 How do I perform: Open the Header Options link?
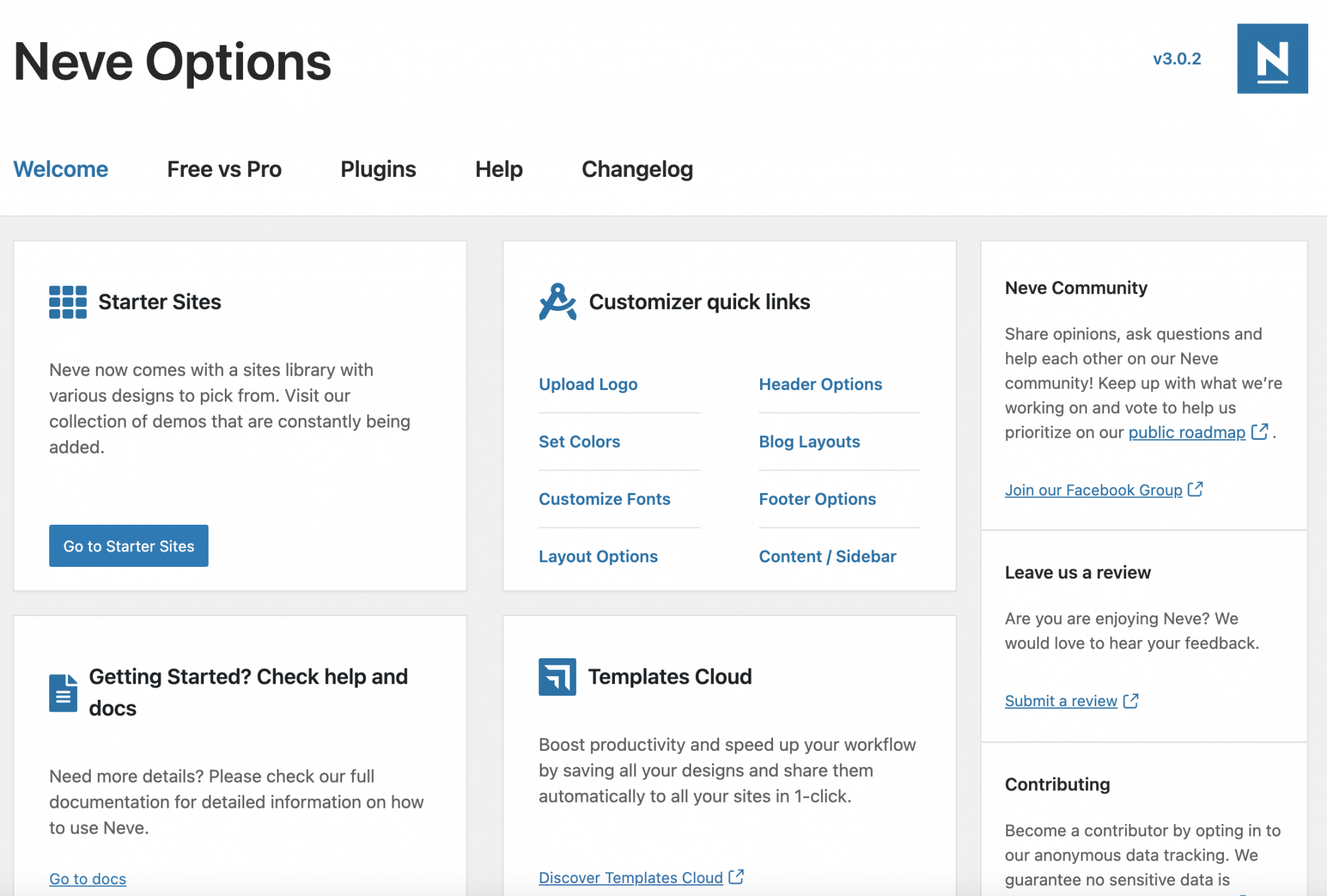[x=820, y=384]
